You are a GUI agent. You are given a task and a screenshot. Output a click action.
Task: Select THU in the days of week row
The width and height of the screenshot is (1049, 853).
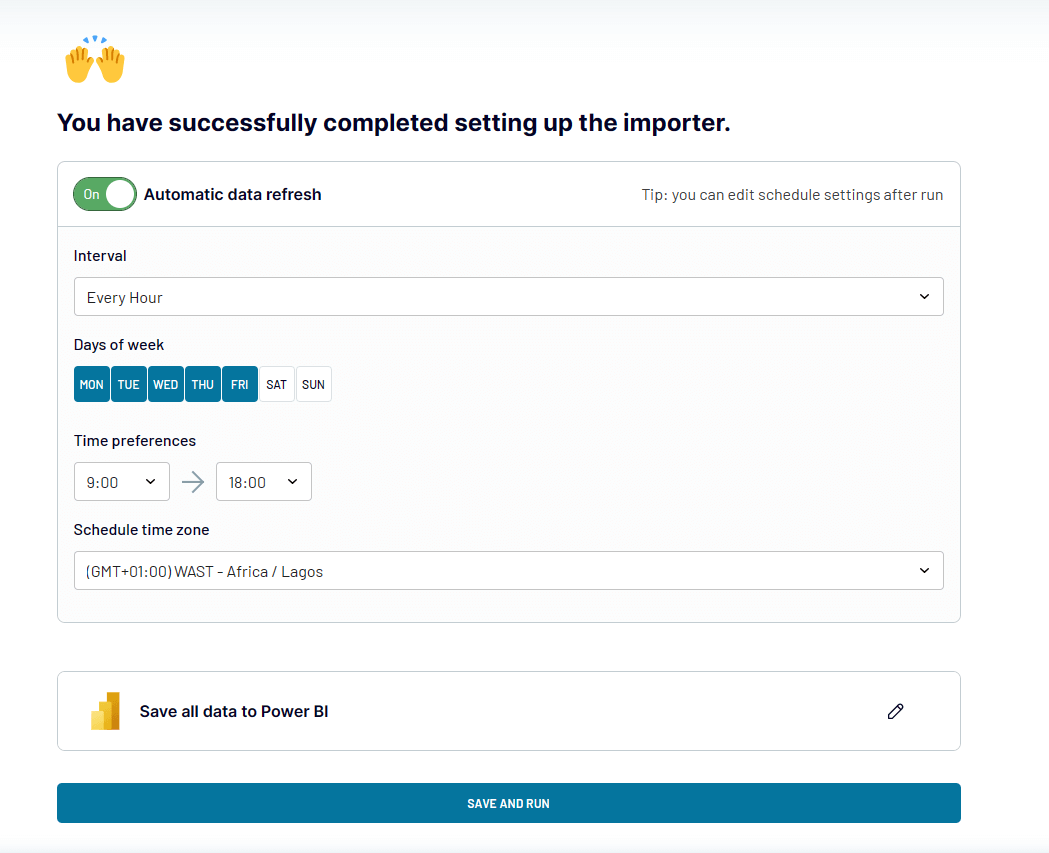[202, 384]
